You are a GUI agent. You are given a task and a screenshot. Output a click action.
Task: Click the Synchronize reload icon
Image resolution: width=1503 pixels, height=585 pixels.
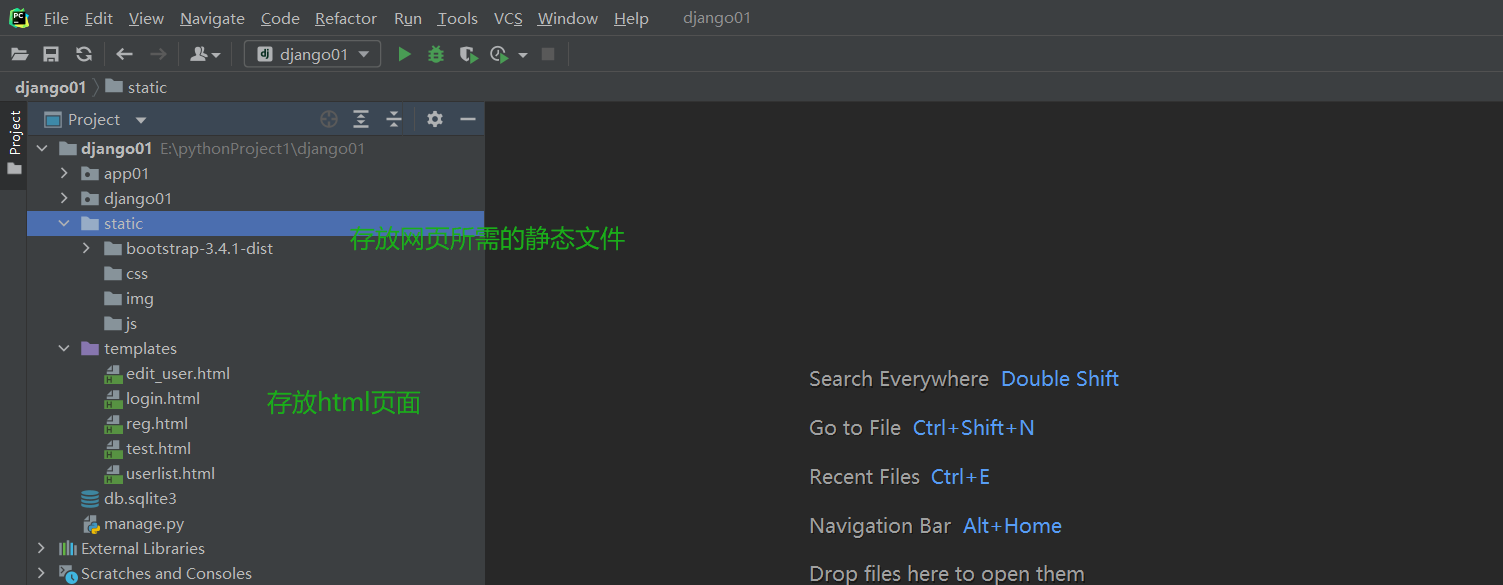coord(84,54)
